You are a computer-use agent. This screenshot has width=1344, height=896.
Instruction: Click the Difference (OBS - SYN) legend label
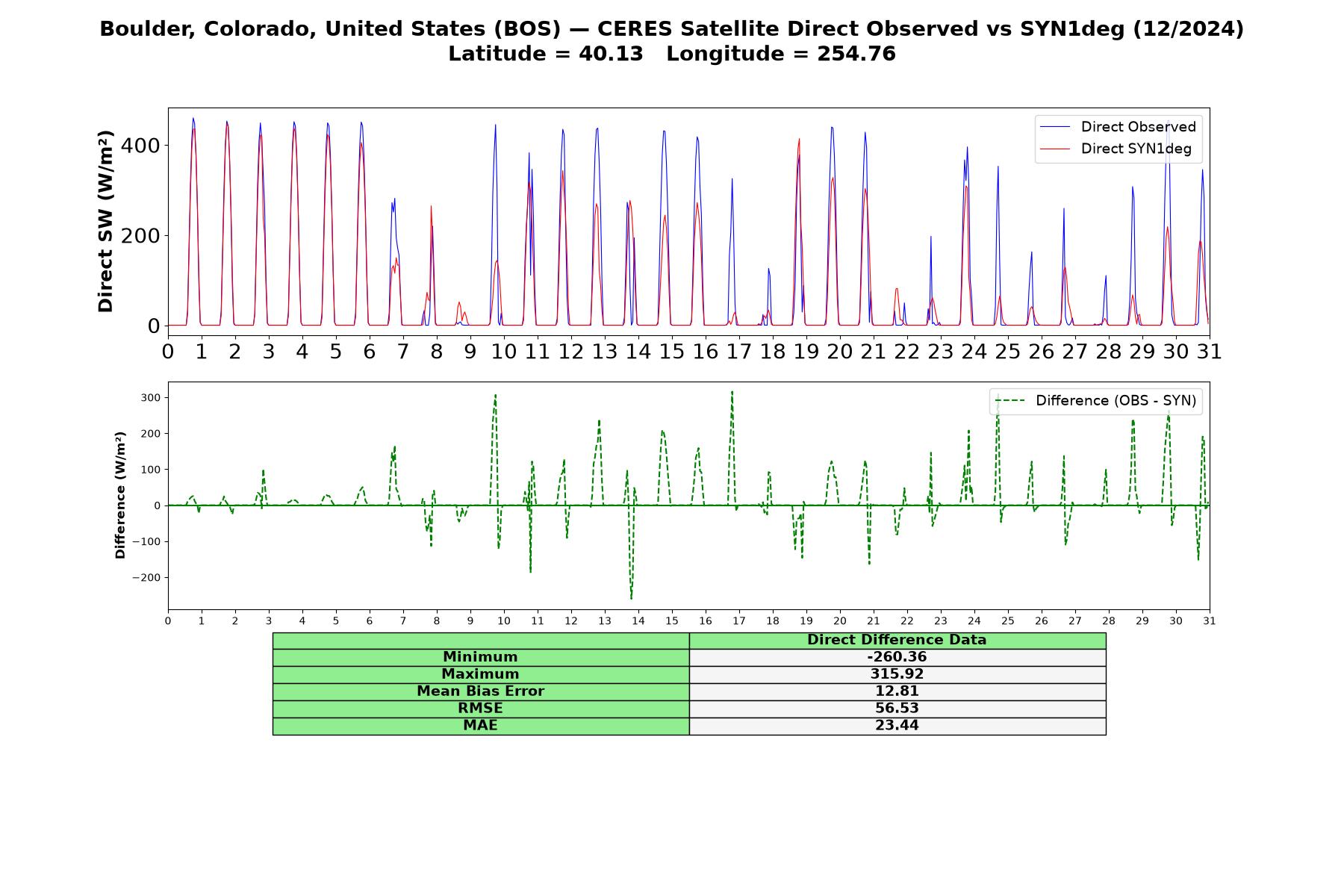(x=1116, y=401)
